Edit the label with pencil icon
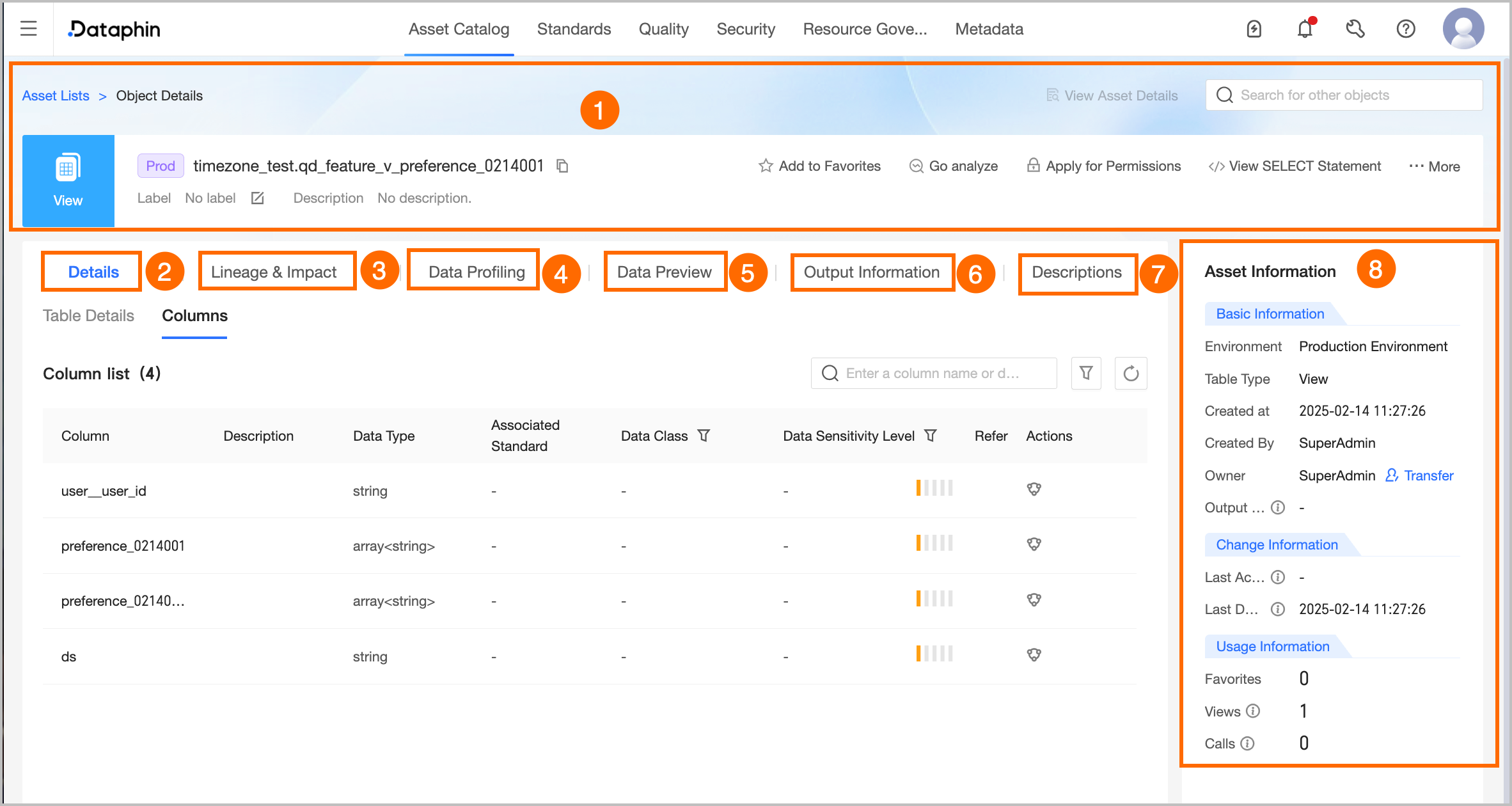 tap(258, 198)
